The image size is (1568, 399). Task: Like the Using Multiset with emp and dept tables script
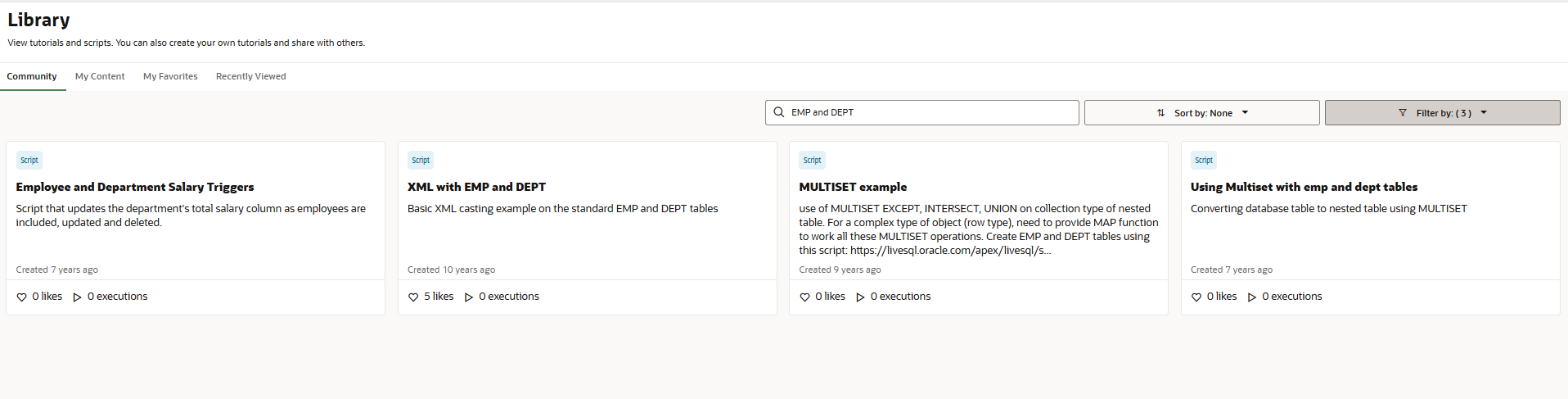(x=1196, y=297)
